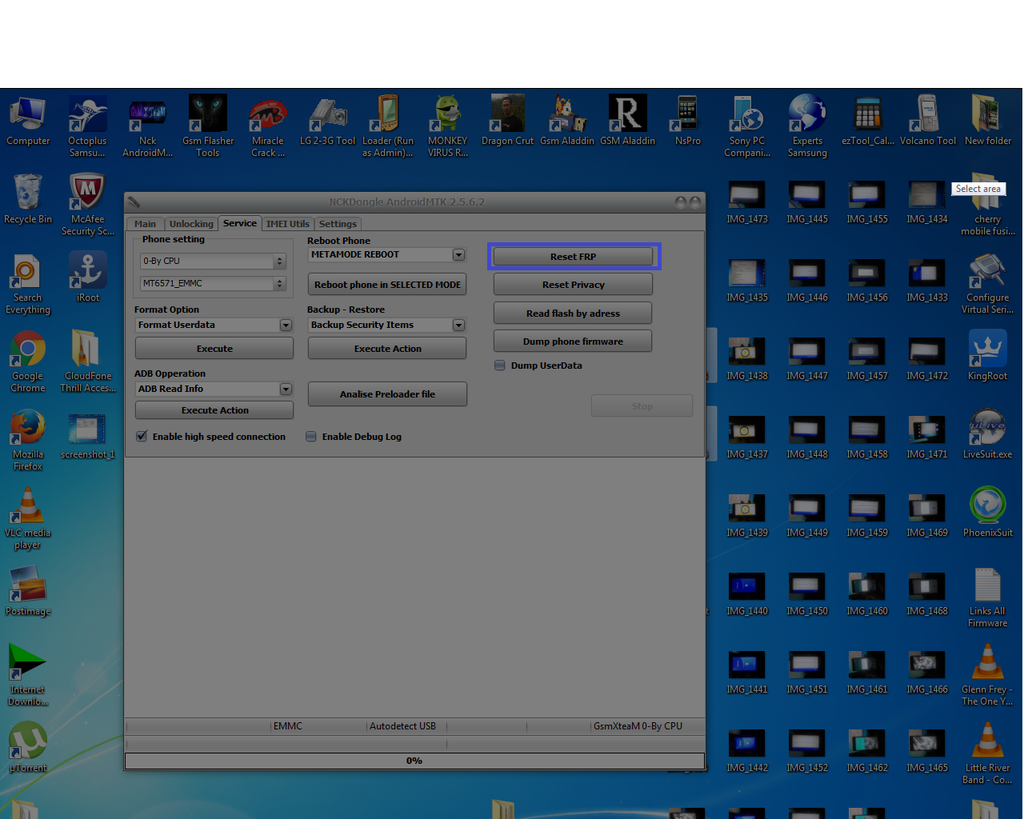Viewport: 1024px width, 819px height.
Task: Toggle Enable high speed connection checkbox
Action: [142, 437]
